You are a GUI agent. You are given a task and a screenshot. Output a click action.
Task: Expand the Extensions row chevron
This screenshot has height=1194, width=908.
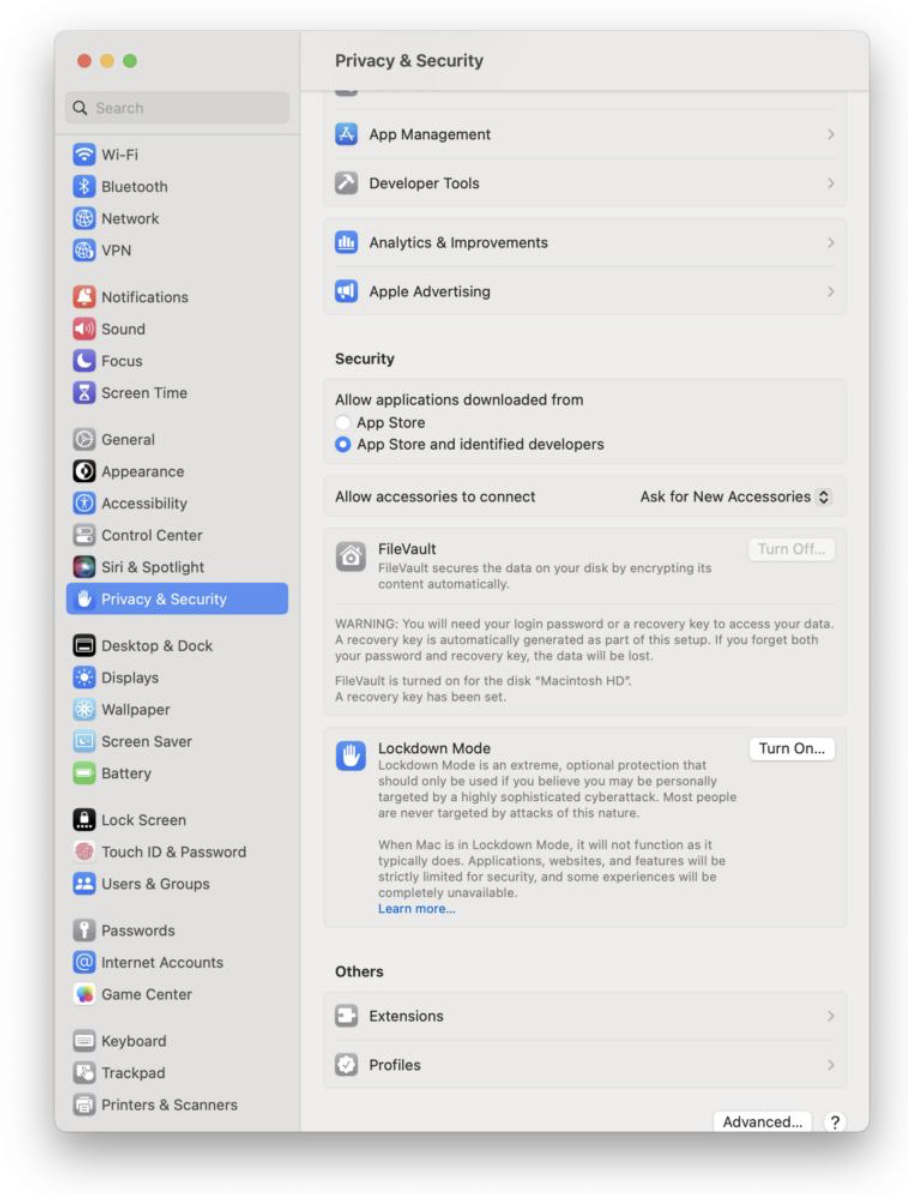click(x=830, y=1017)
